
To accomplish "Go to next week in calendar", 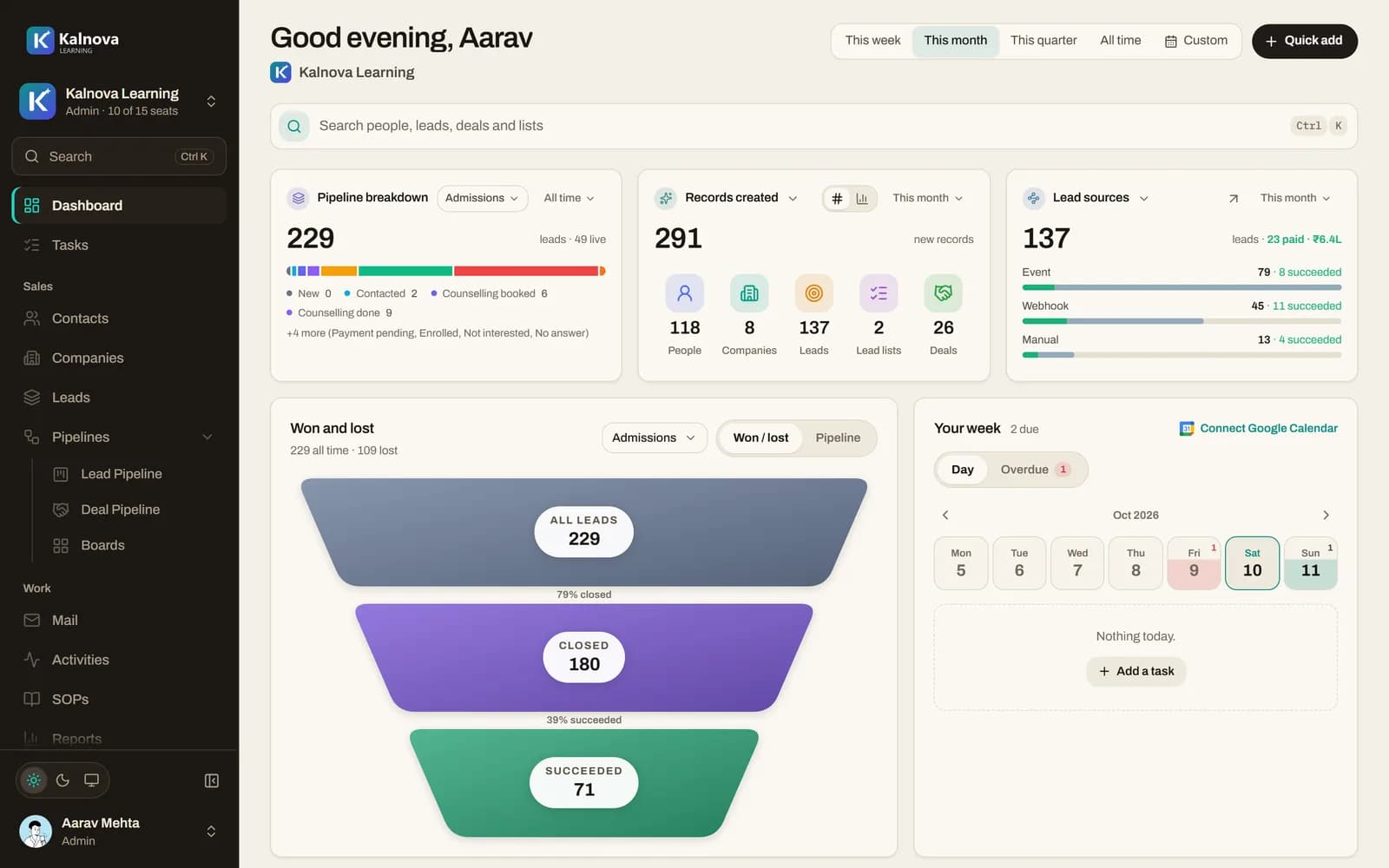I will click(x=1326, y=515).
